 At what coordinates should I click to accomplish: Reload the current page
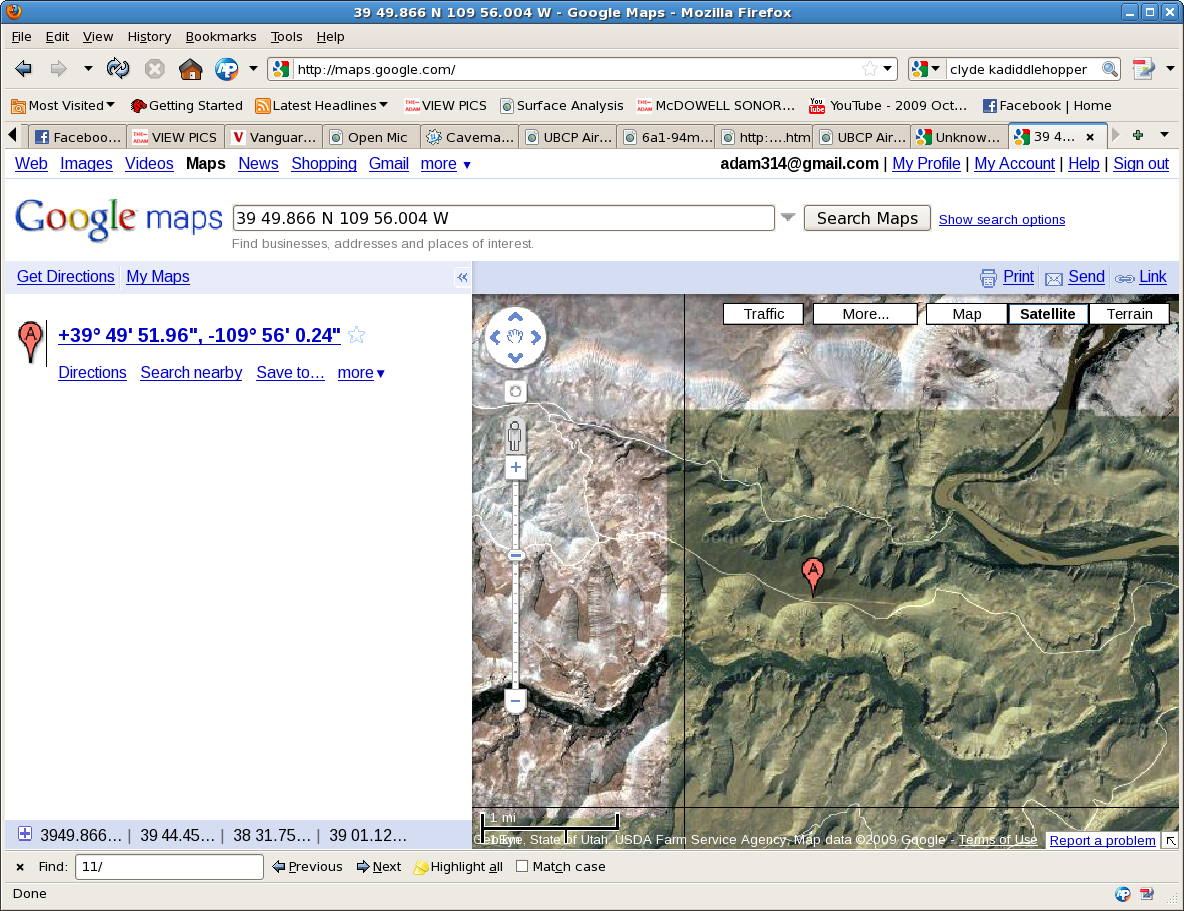(x=118, y=69)
